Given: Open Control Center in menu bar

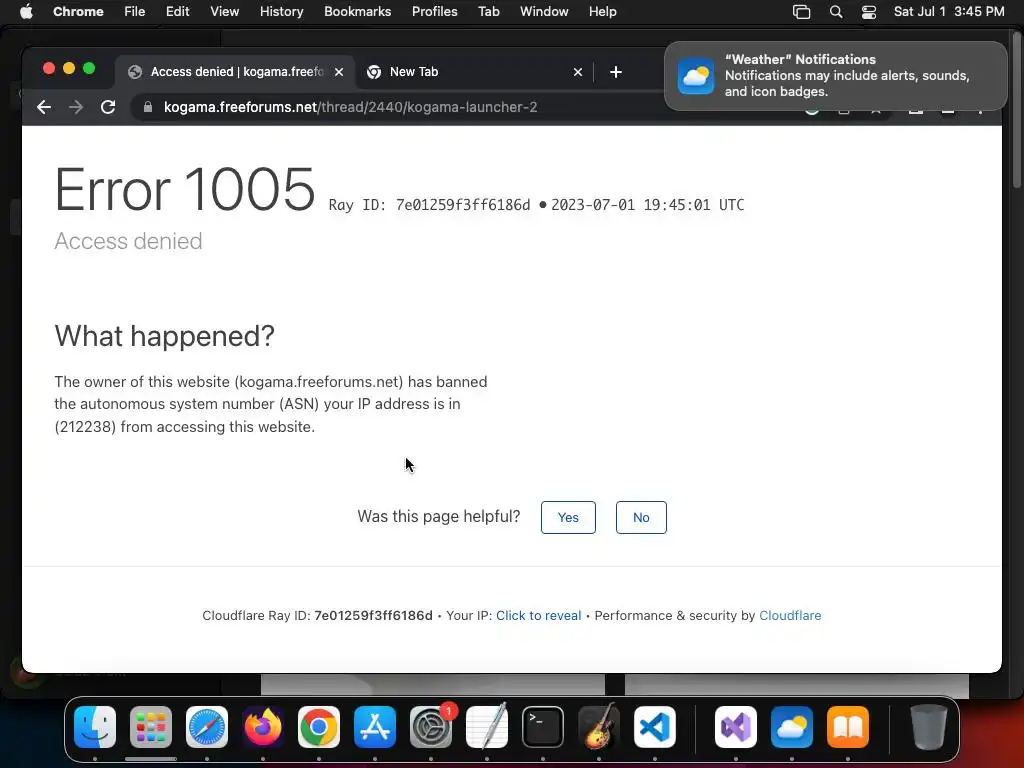Looking at the screenshot, I should (x=869, y=12).
